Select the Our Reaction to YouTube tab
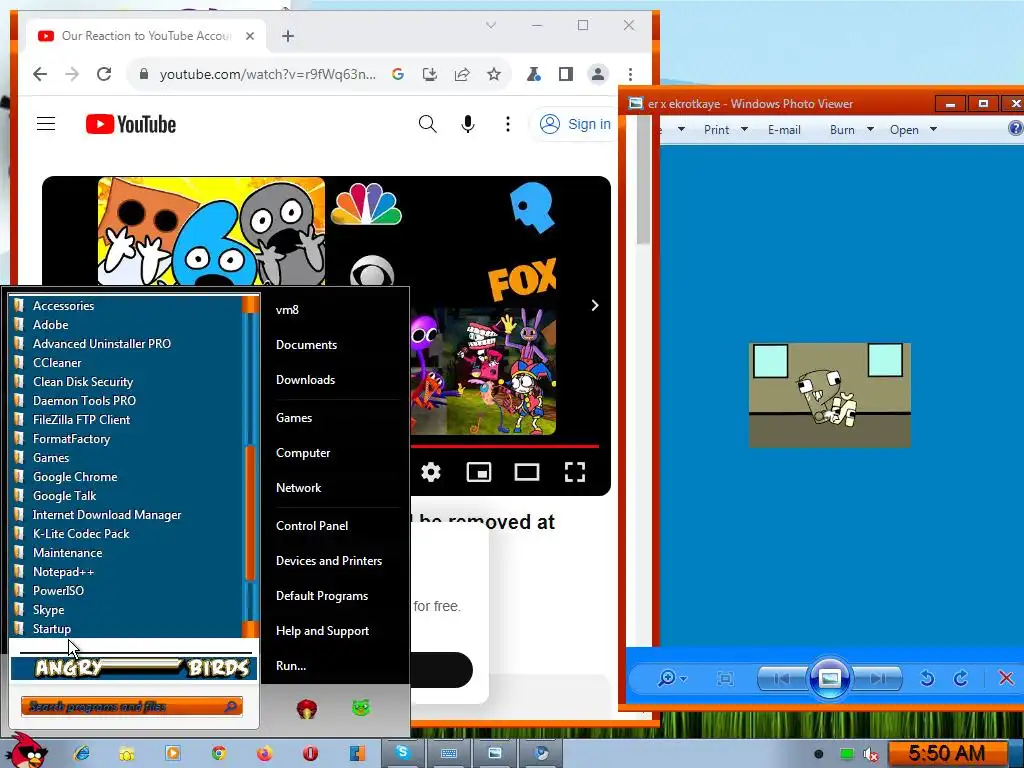1024x768 pixels. coord(146,36)
